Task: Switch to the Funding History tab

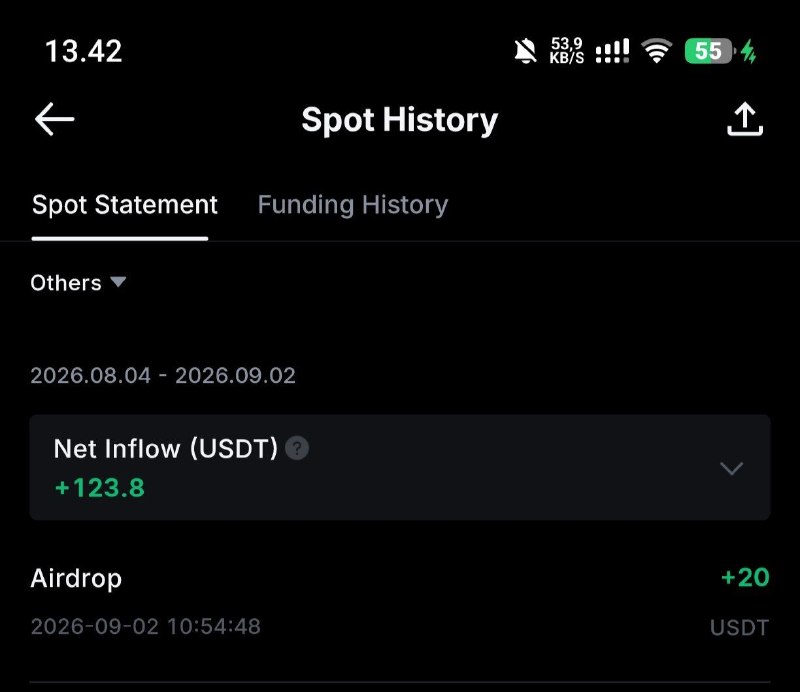Action: pyautogui.click(x=353, y=205)
